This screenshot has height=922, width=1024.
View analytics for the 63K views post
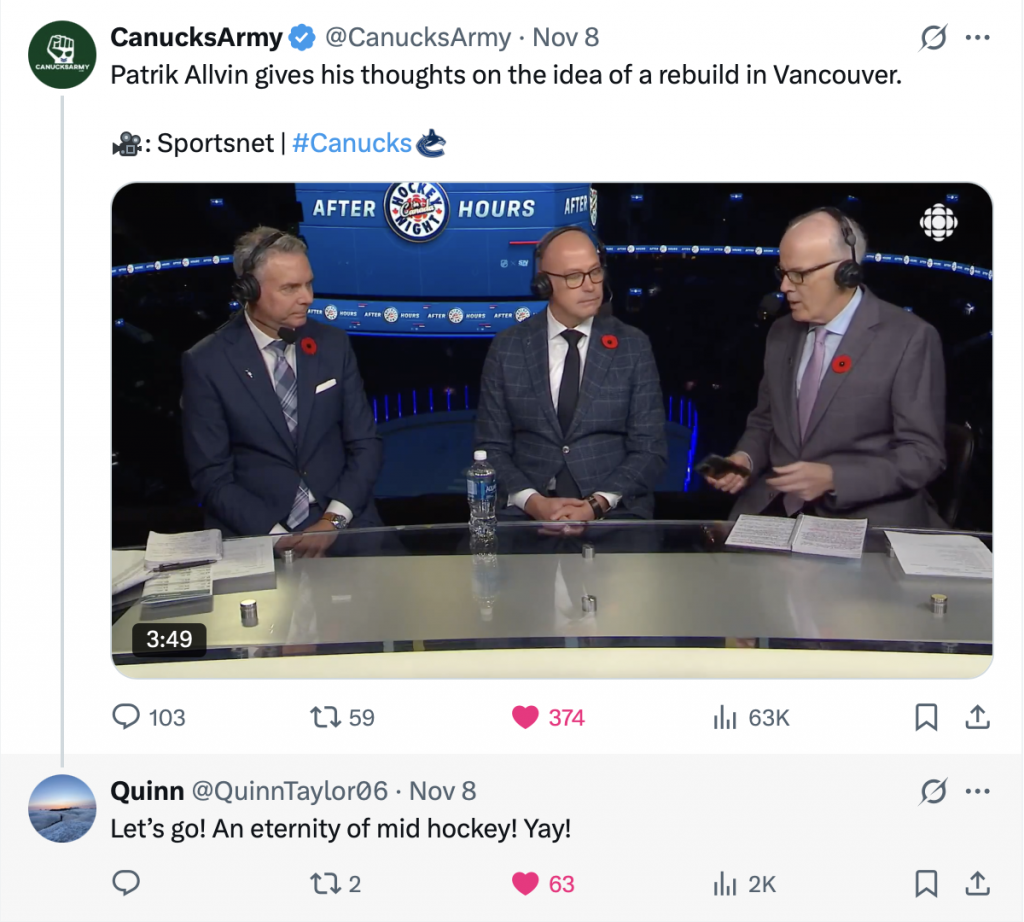tap(724, 717)
